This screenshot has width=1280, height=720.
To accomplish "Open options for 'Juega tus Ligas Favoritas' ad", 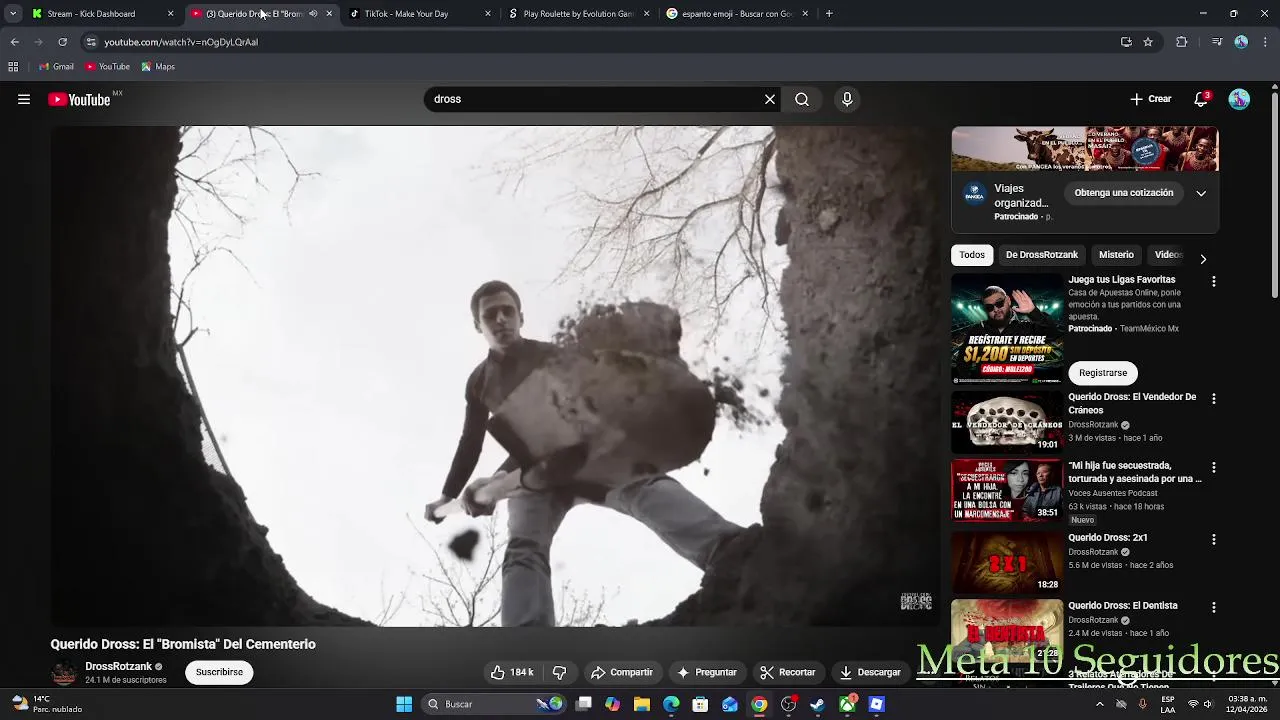I will pyautogui.click(x=1214, y=282).
